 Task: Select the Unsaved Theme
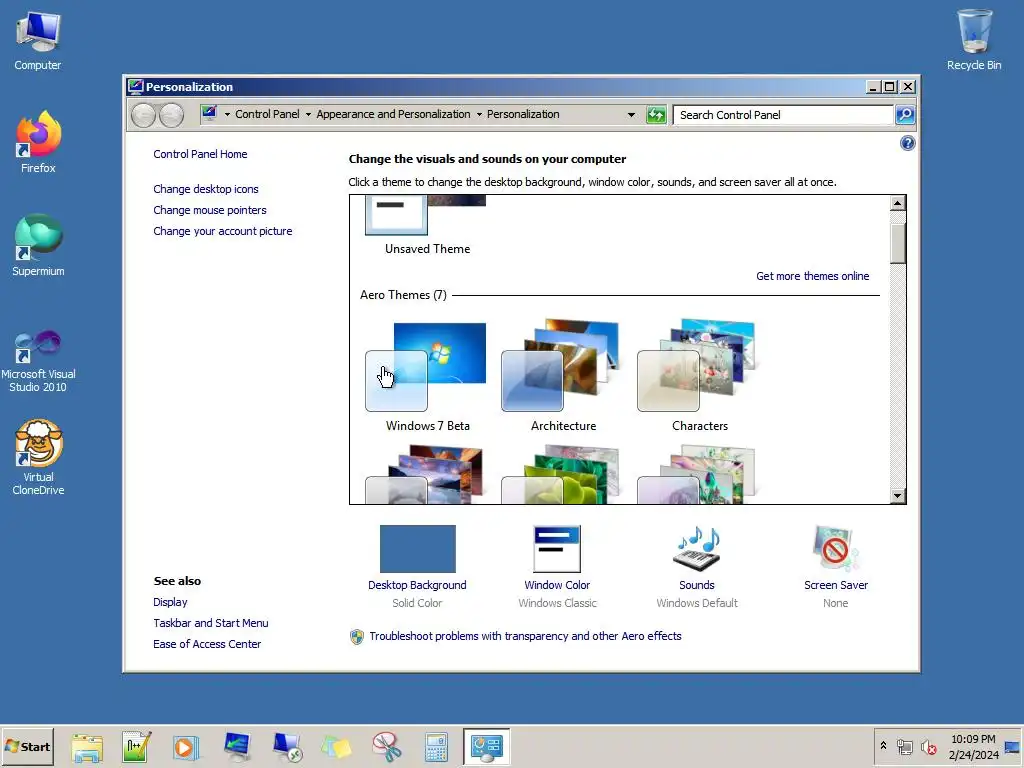tap(426, 225)
